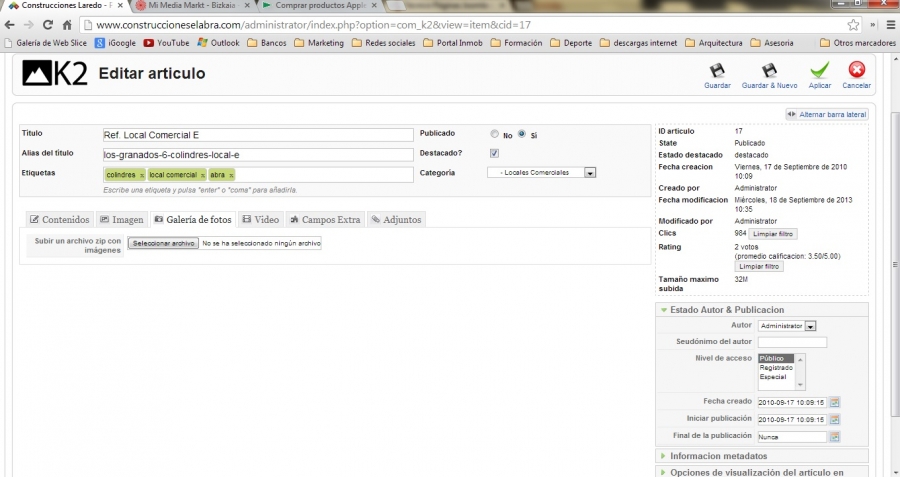Click the Guardar & Nuevo icon
This screenshot has width=900, height=477.
(x=769, y=71)
